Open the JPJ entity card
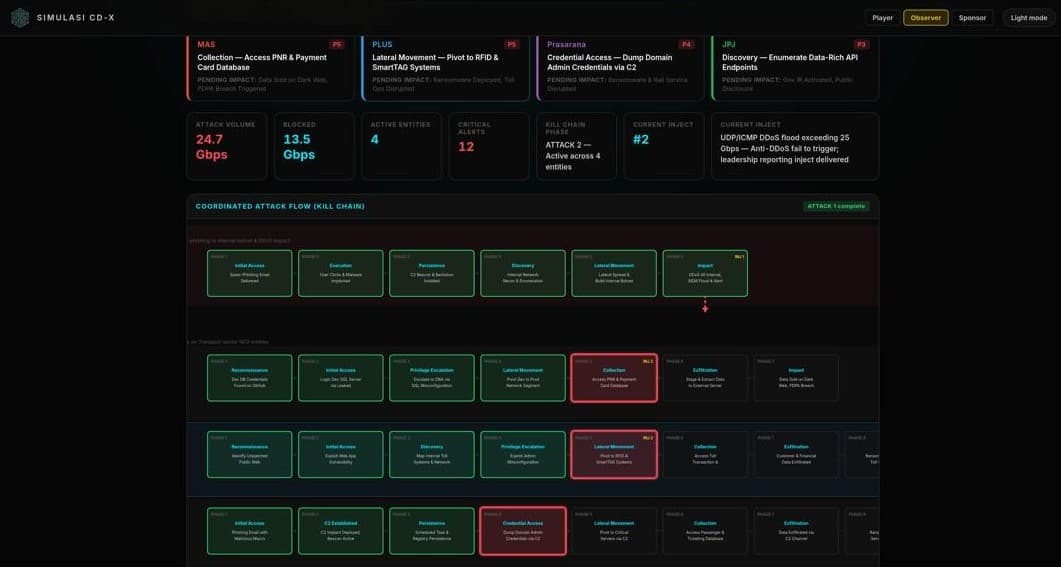 795,67
